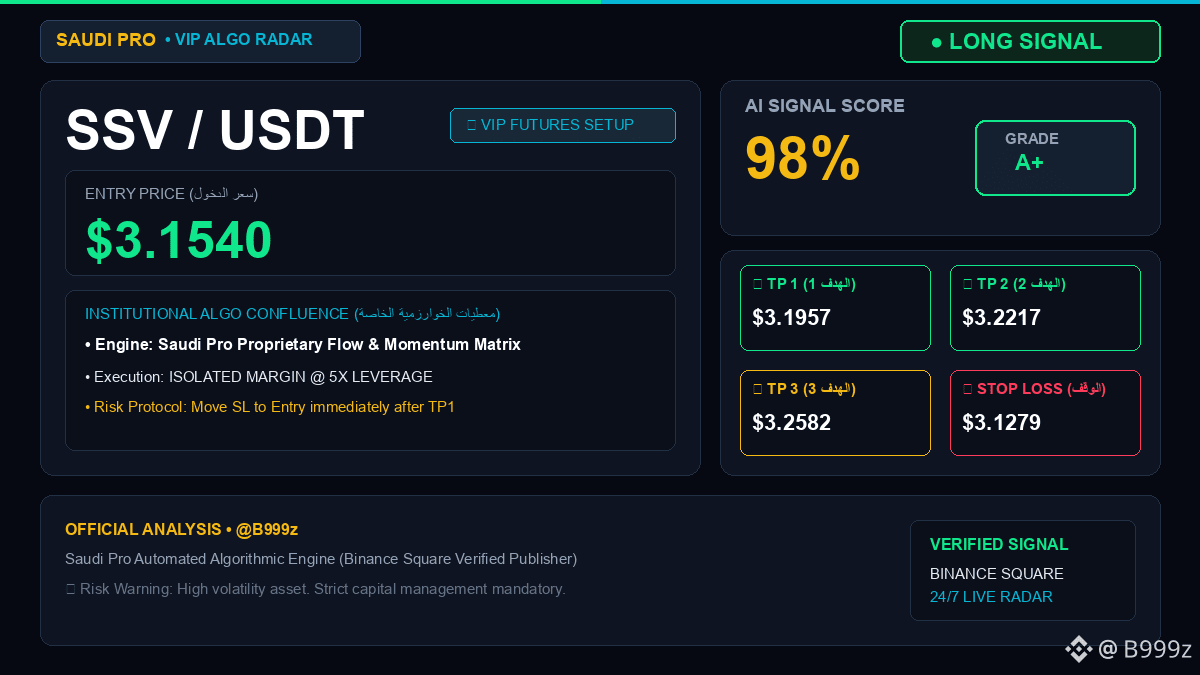Click the 98% AI signal score
Screen dimensions: 1200x675
[x=803, y=158]
